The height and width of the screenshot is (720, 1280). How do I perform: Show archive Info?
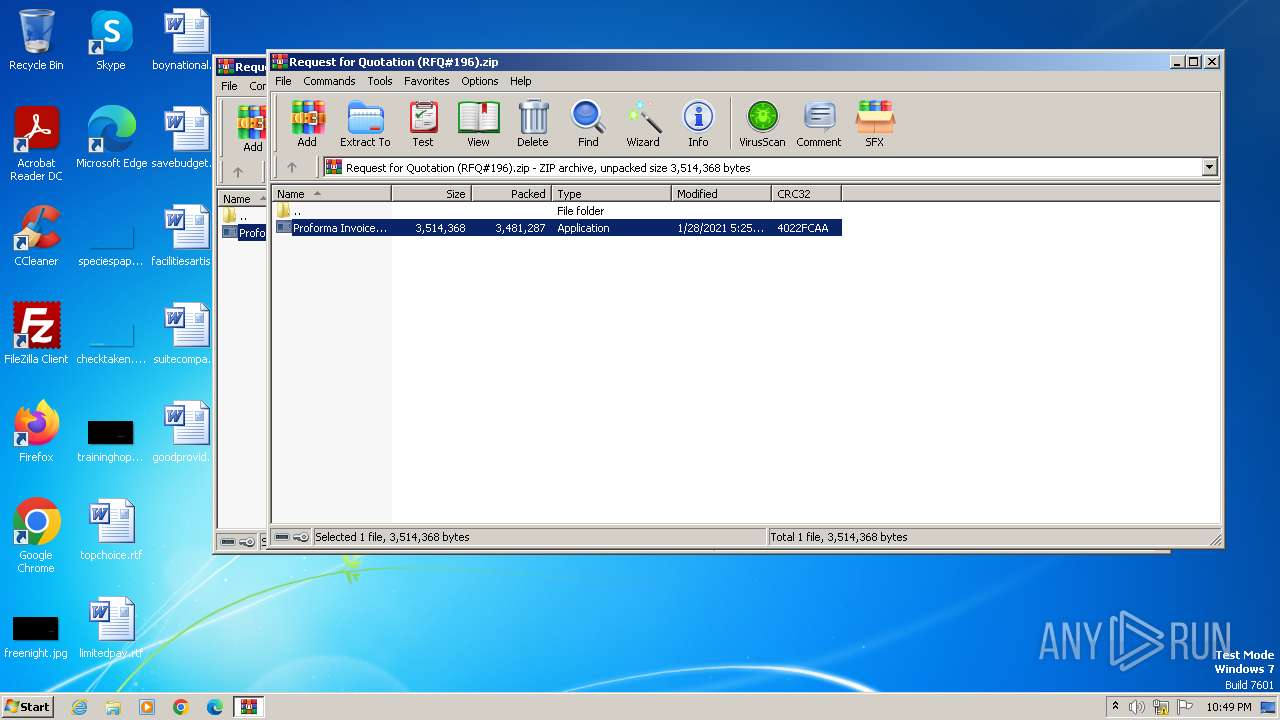point(698,124)
